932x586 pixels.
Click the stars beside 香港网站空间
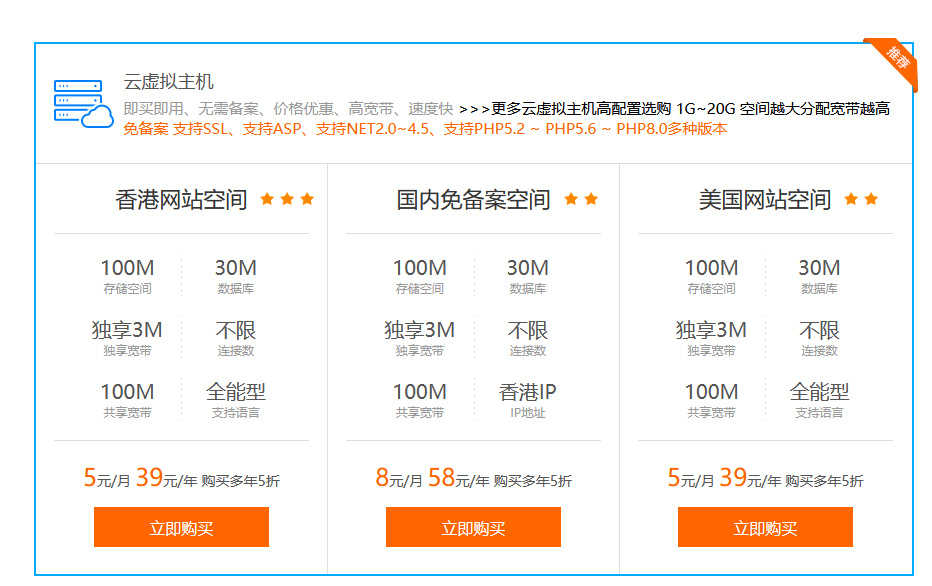(287, 199)
